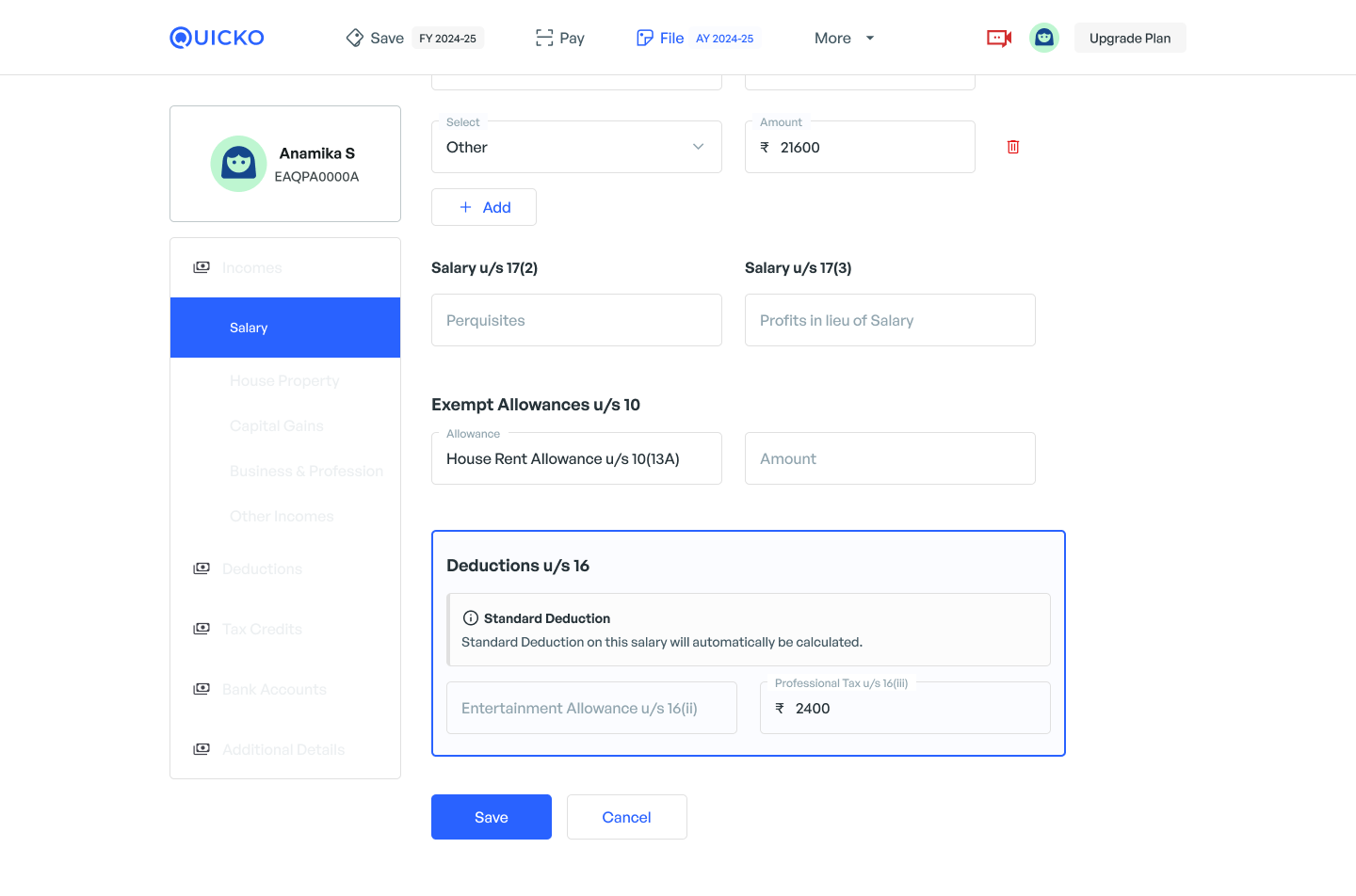Click the Deductions icon in sidebar
This screenshot has width=1356, height=896.
202,568
